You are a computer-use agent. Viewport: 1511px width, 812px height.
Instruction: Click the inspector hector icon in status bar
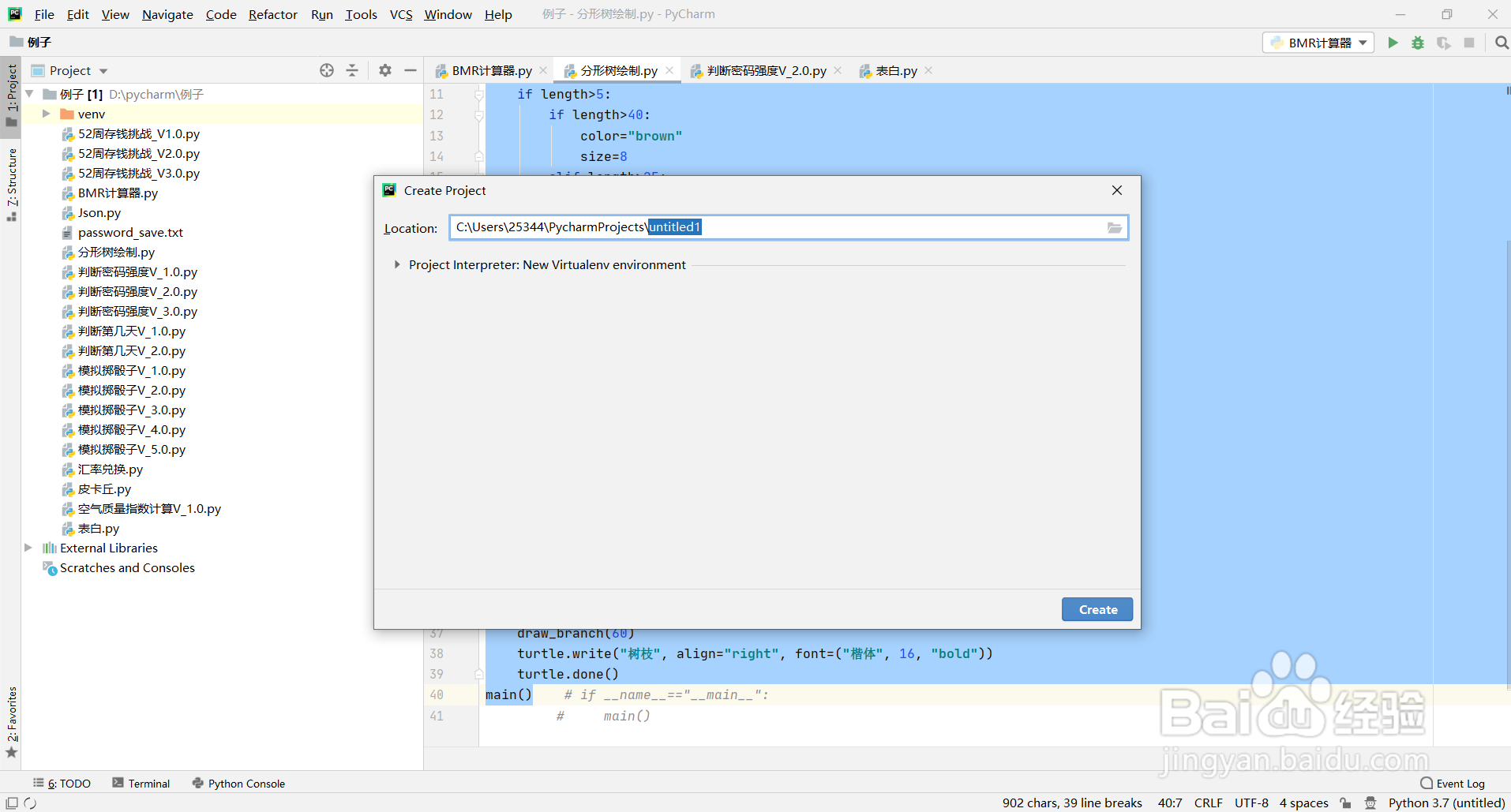1370,803
